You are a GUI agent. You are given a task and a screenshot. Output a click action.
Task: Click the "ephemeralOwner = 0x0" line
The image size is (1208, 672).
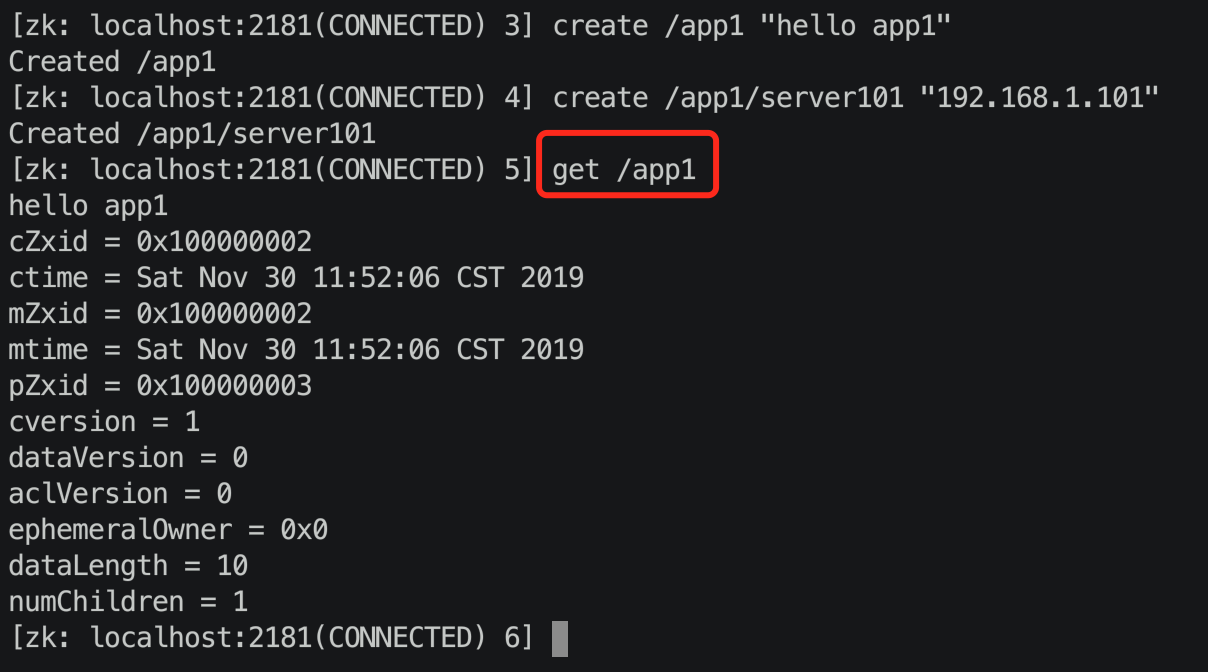(x=168, y=530)
